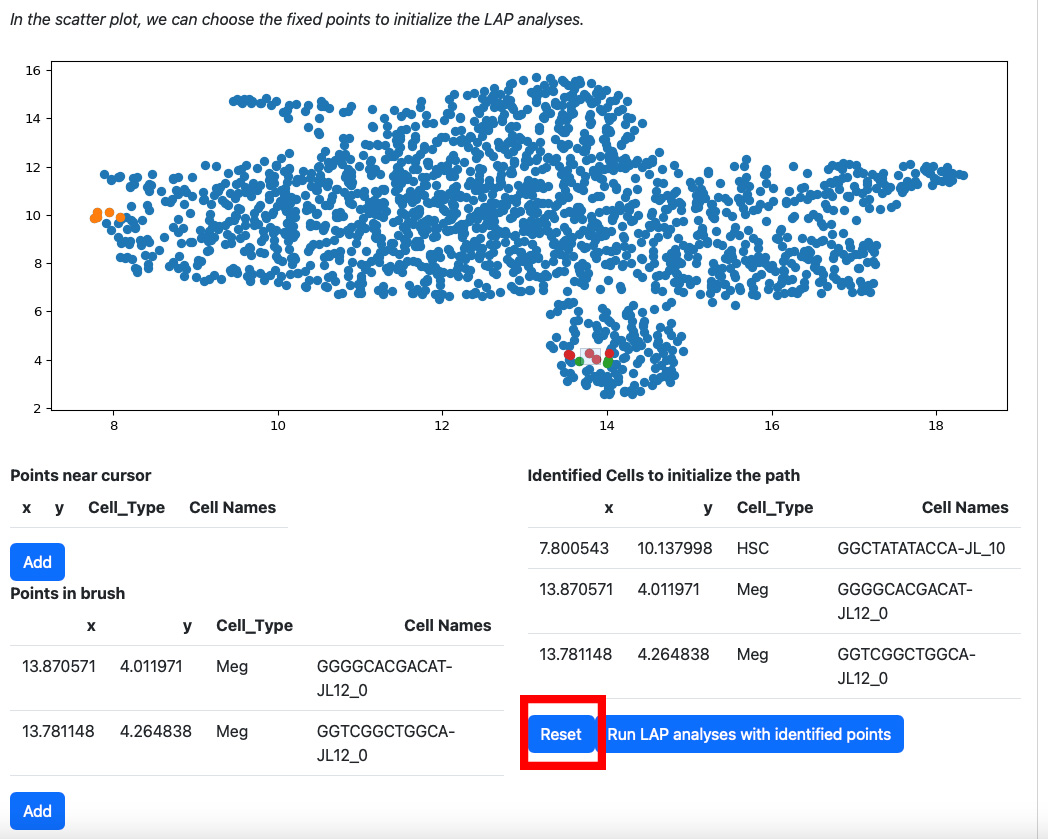
Task: Select GGTCGGCTGGCA-JL12_0 in identified cells table
Action: (906, 666)
